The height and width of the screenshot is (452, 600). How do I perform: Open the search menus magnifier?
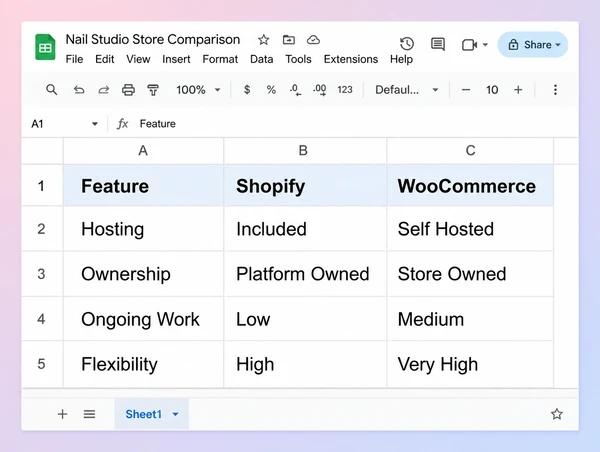[x=51, y=90]
